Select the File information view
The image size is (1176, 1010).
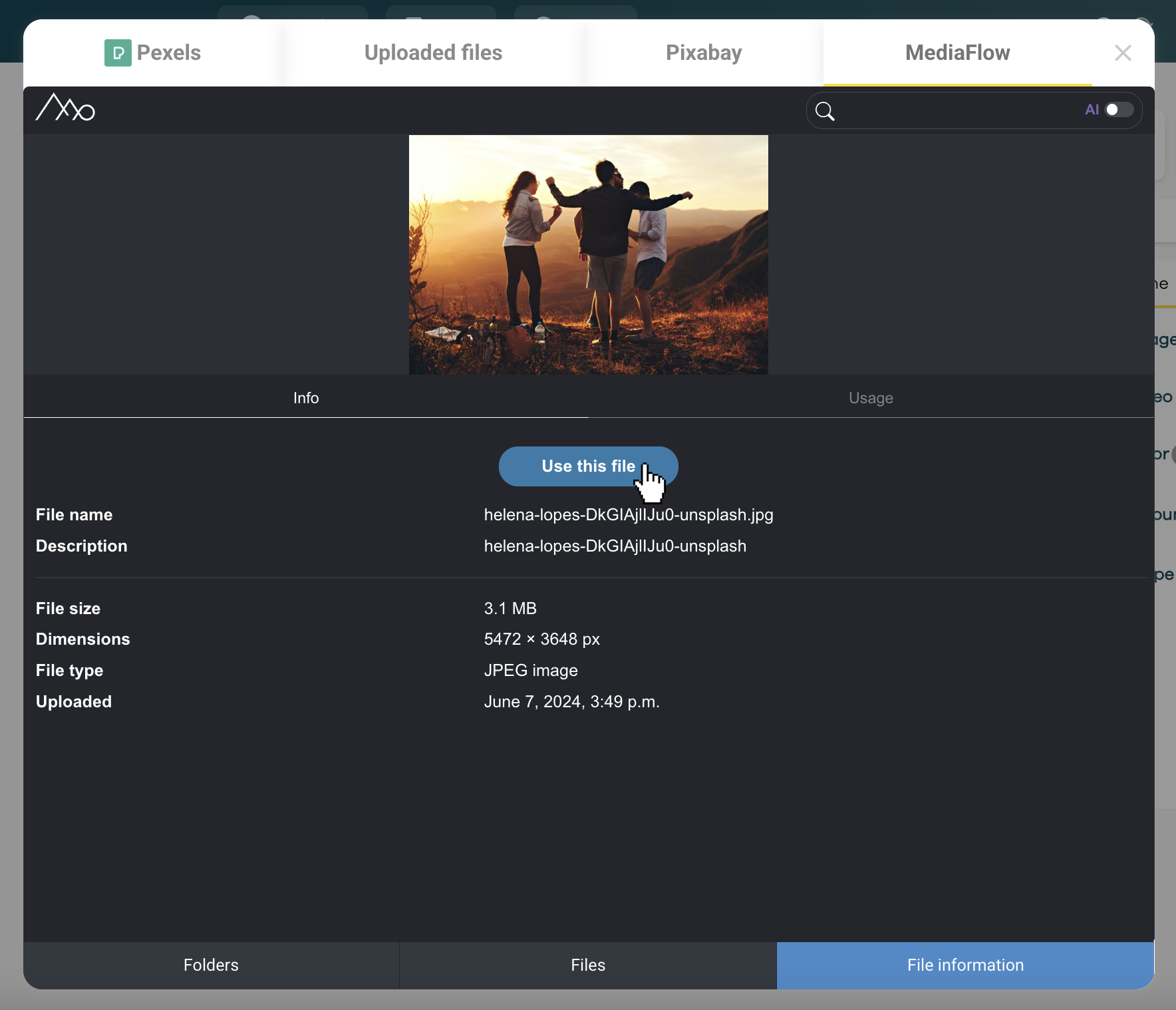pyautogui.click(x=965, y=965)
